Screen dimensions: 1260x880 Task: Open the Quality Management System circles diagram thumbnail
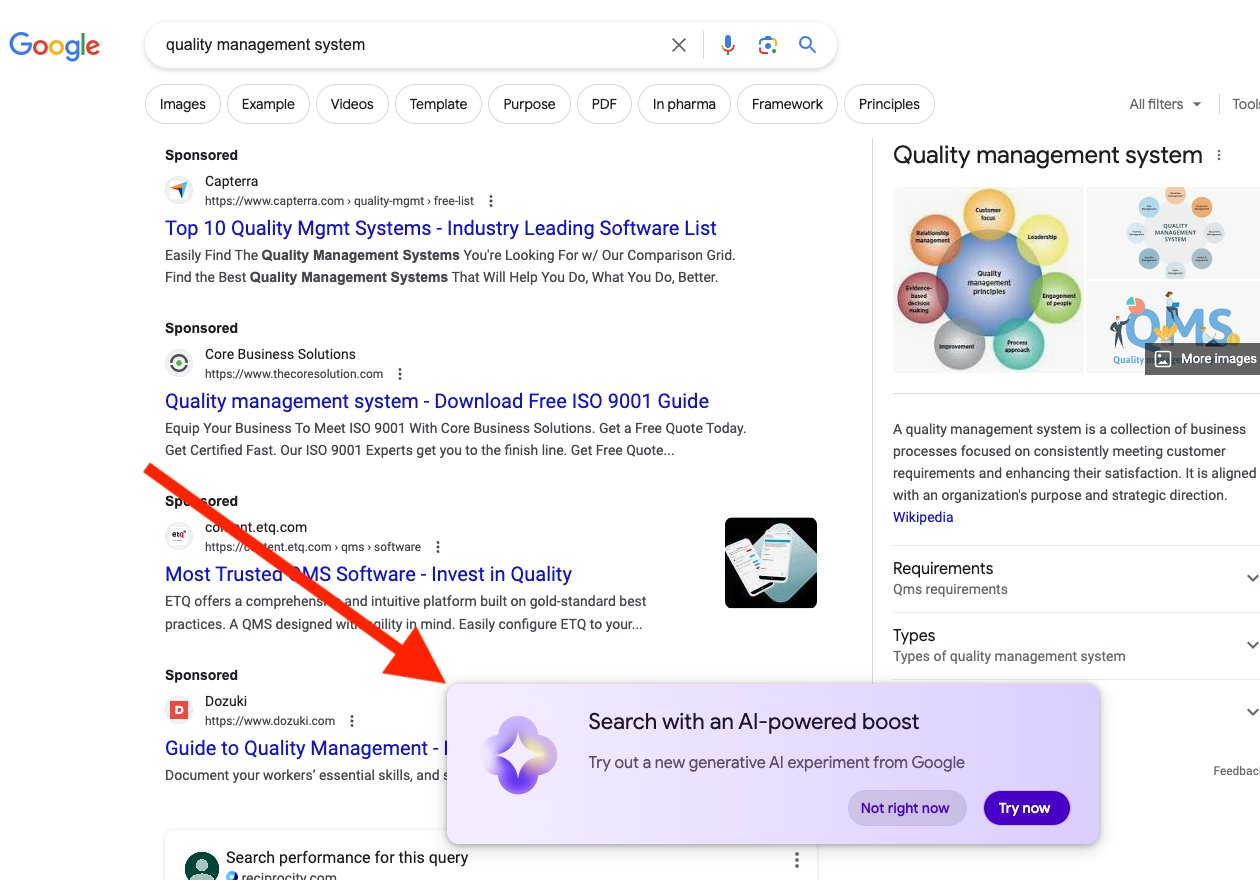click(x=1173, y=233)
